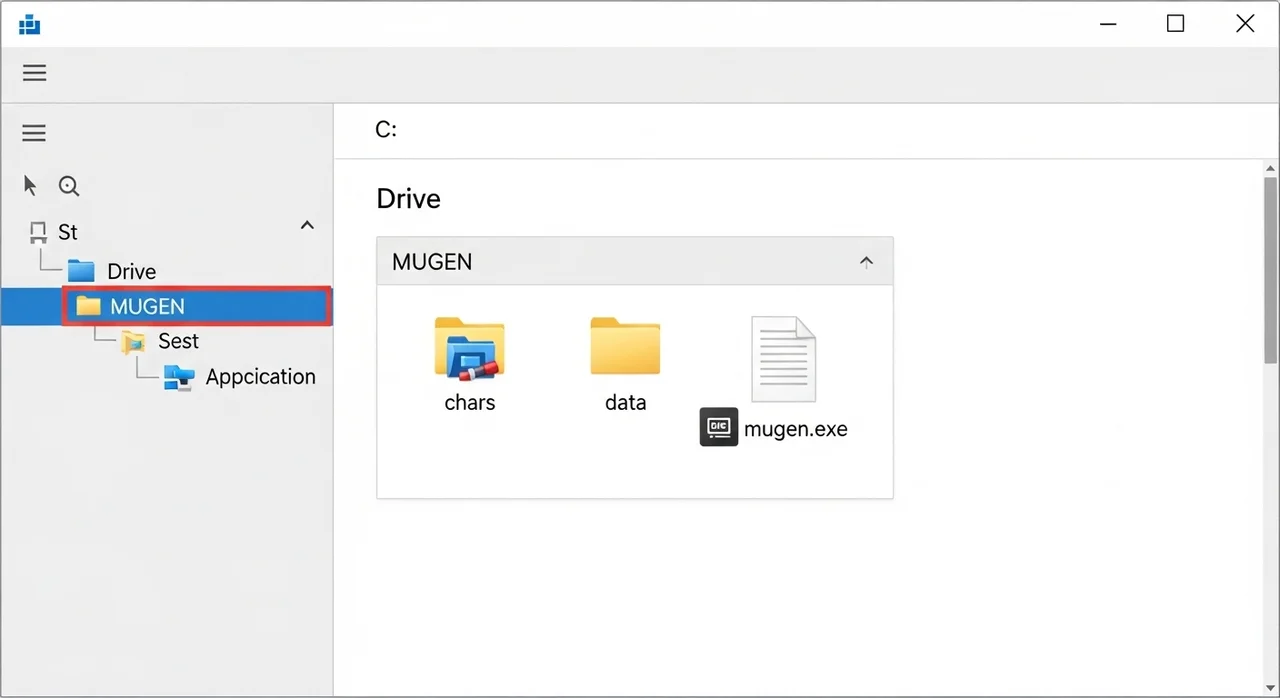This screenshot has height=698, width=1280.
Task: Click the chars folder name
Action: click(470, 402)
